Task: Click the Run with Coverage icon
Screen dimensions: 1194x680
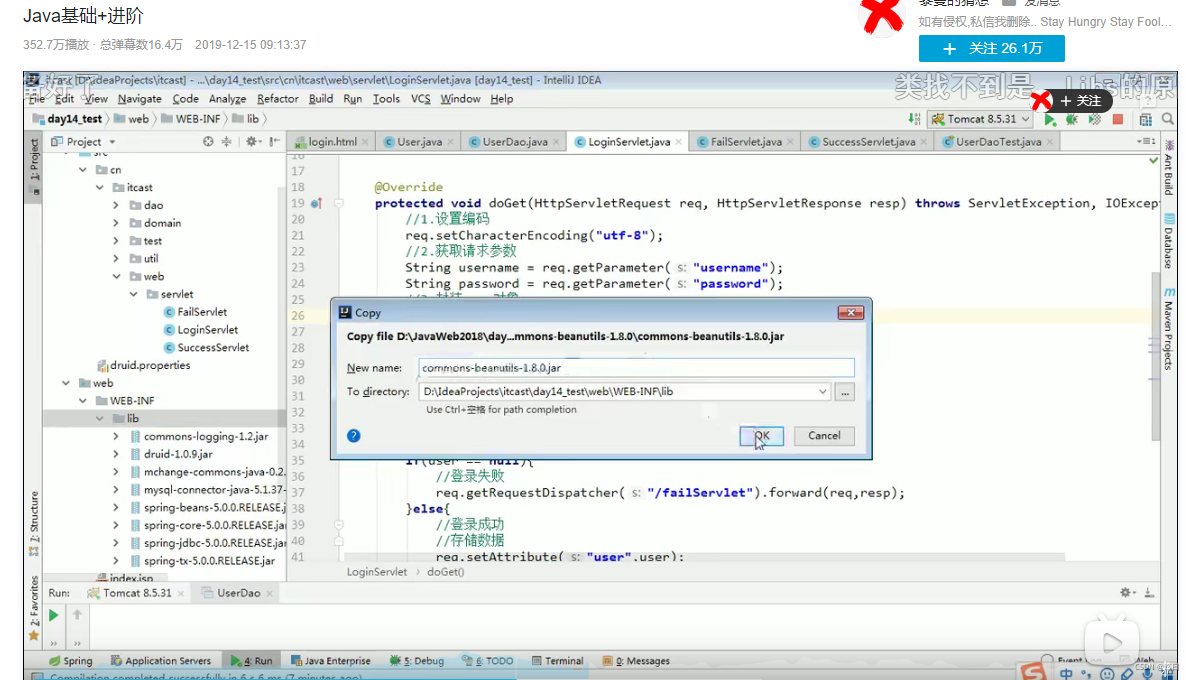Action: pos(1095,119)
